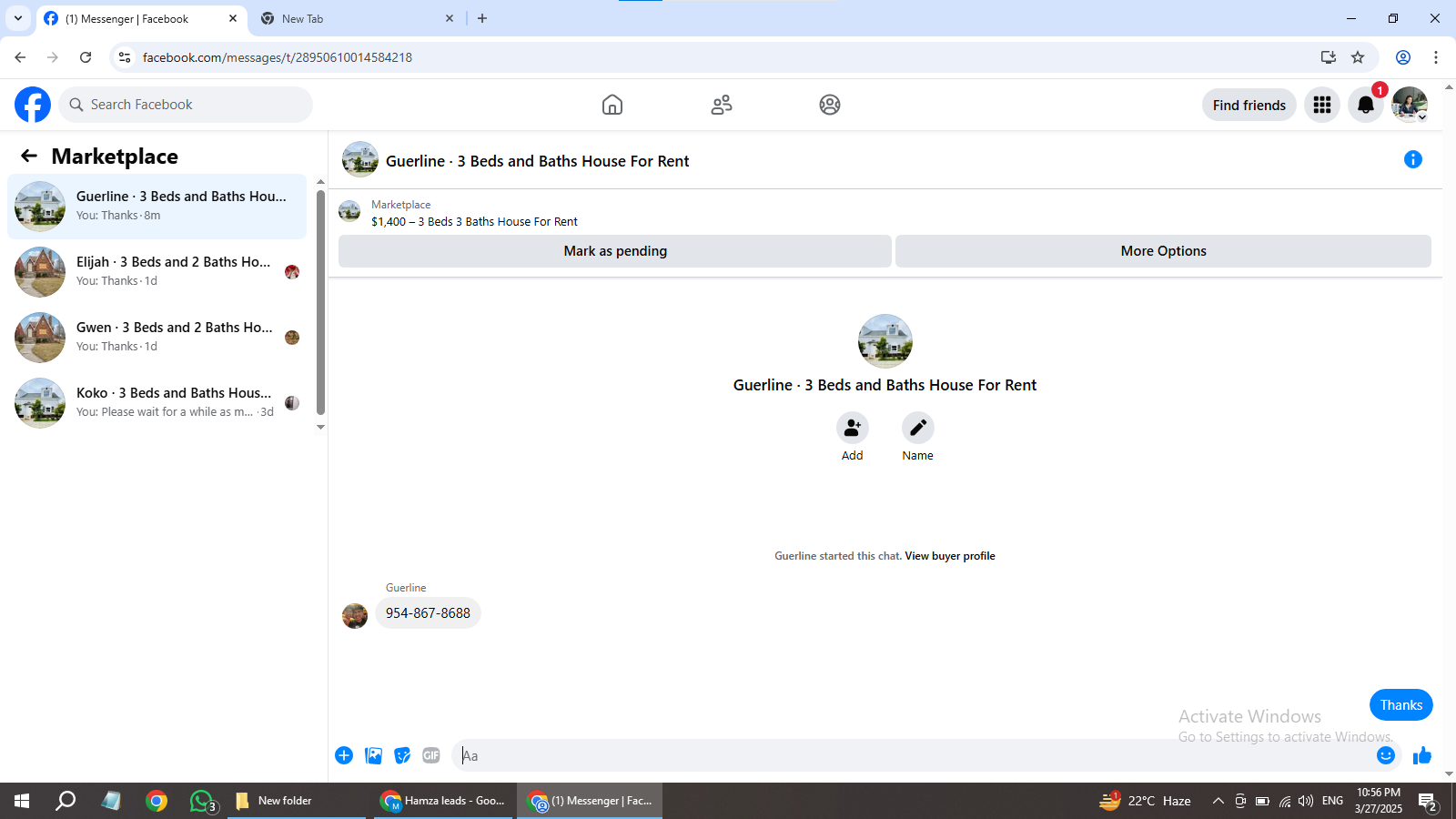Open WhatsApp from the taskbar

(202, 801)
